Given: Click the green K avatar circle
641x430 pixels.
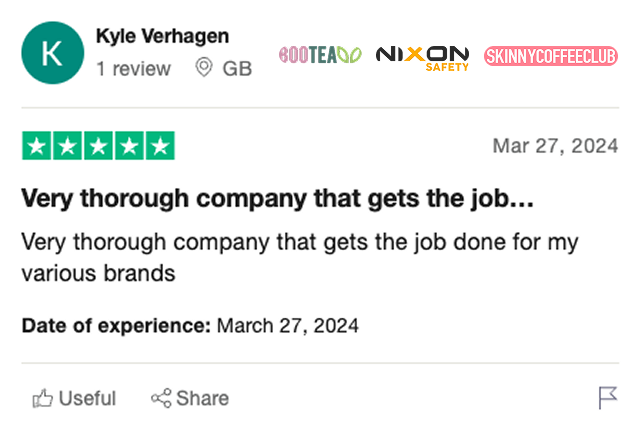Looking at the screenshot, I should point(53,53).
